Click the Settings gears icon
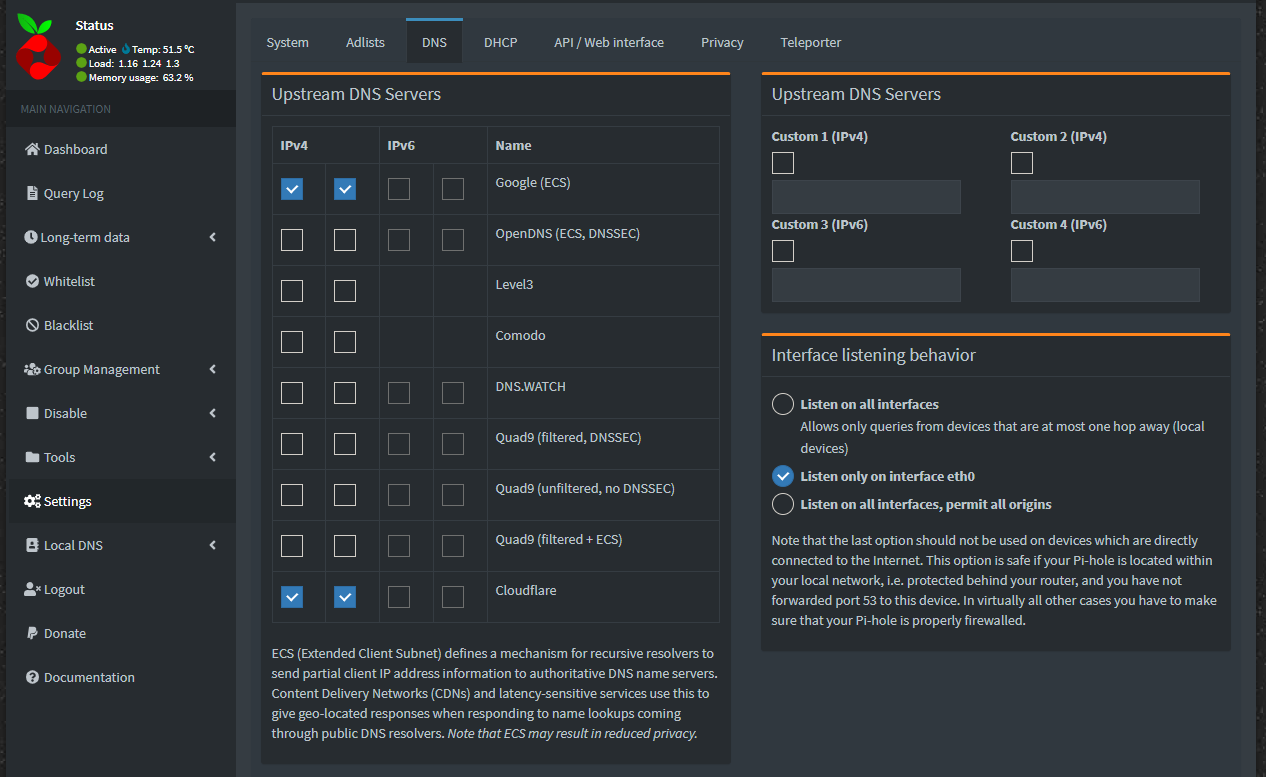Image resolution: width=1266 pixels, height=777 pixels. pos(32,501)
